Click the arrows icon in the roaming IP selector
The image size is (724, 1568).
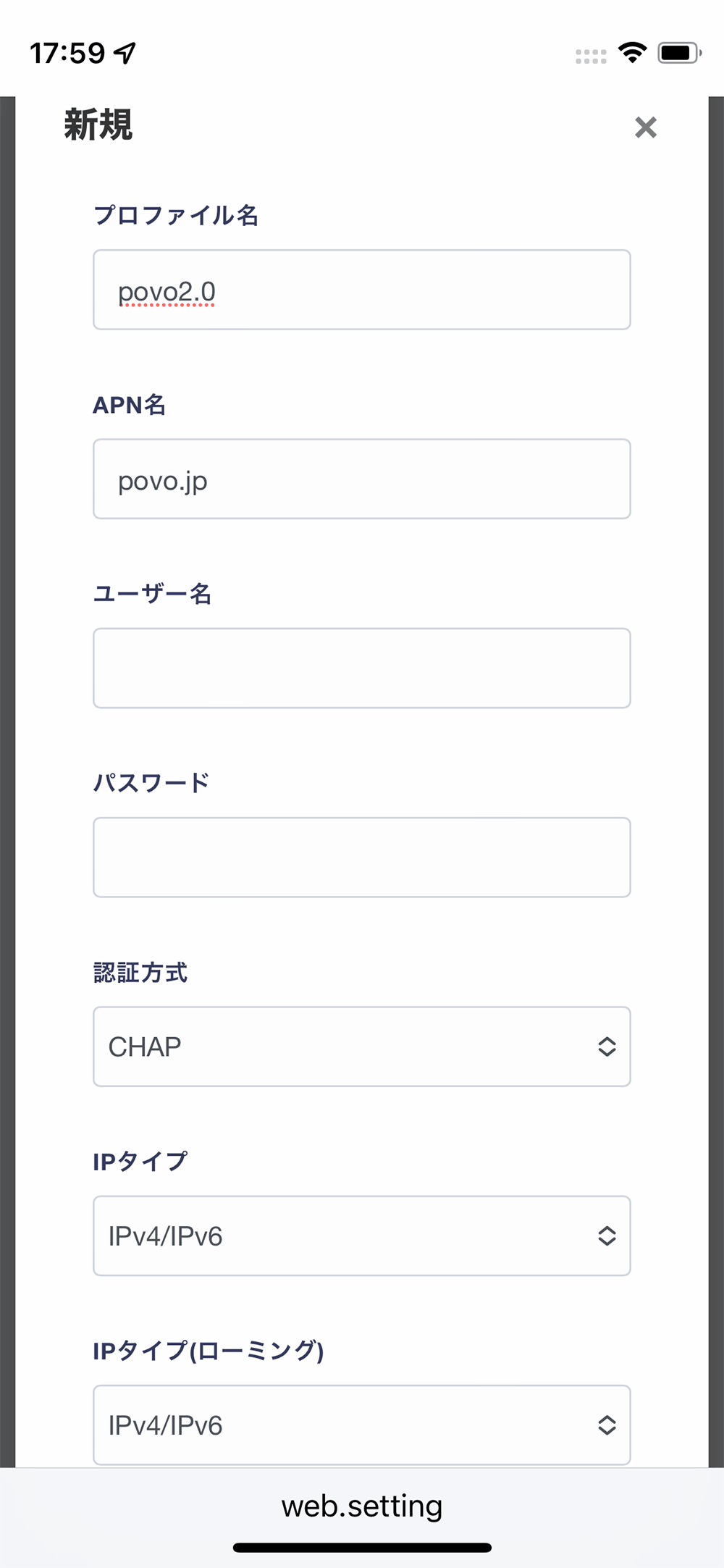(x=607, y=1425)
